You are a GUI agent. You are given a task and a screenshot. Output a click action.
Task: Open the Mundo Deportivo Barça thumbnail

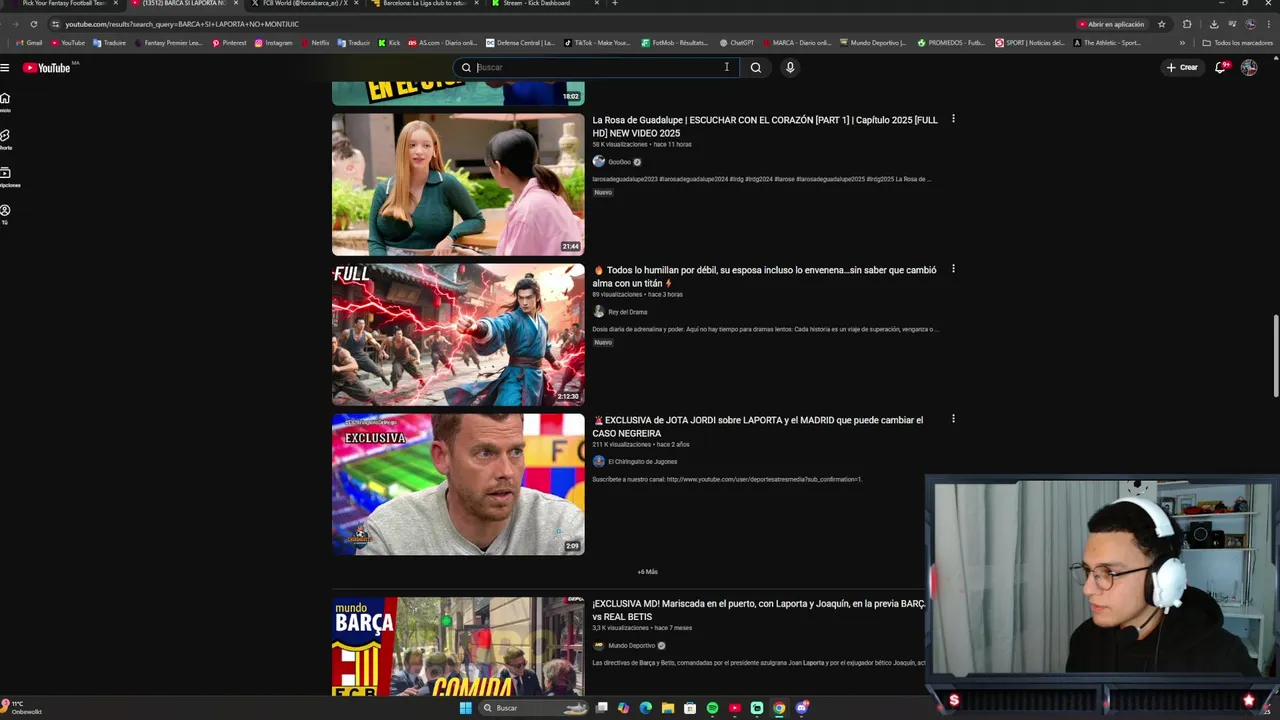coord(458,646)
